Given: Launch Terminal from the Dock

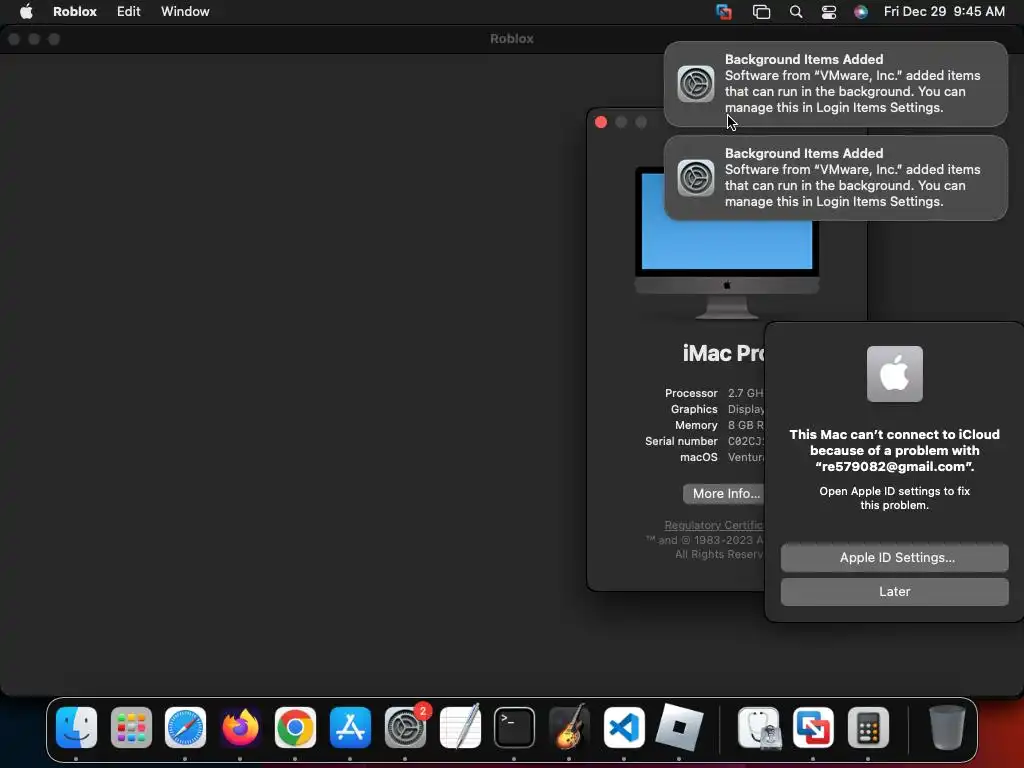Looking at the screenshot, I should (515, 727).
